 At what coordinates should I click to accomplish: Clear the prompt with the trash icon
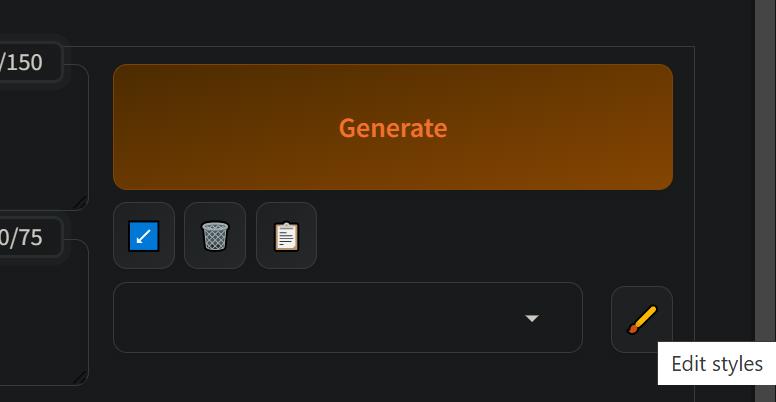click(x=215, y=236)
